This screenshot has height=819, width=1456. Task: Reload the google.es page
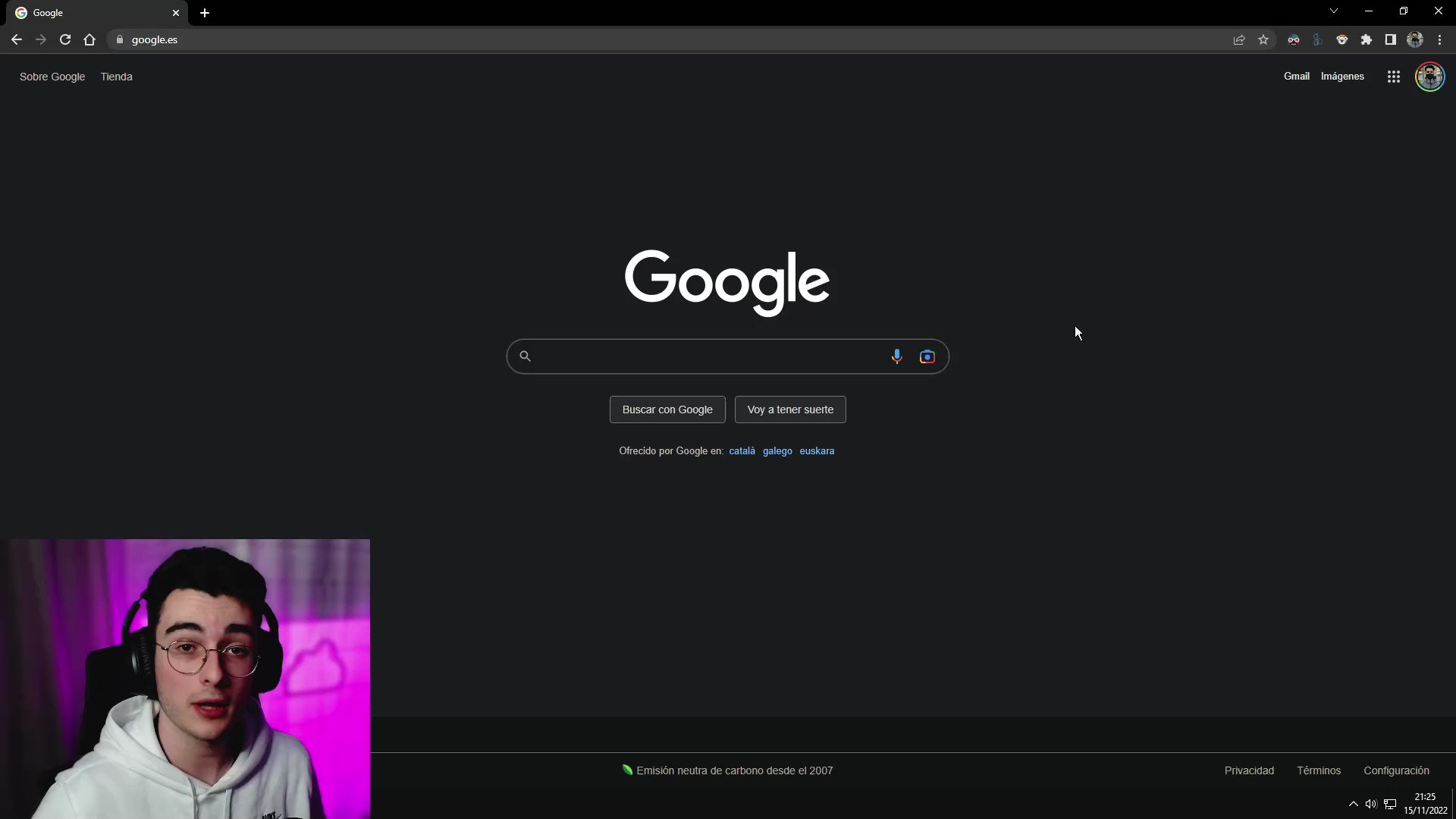coord(65,39)
